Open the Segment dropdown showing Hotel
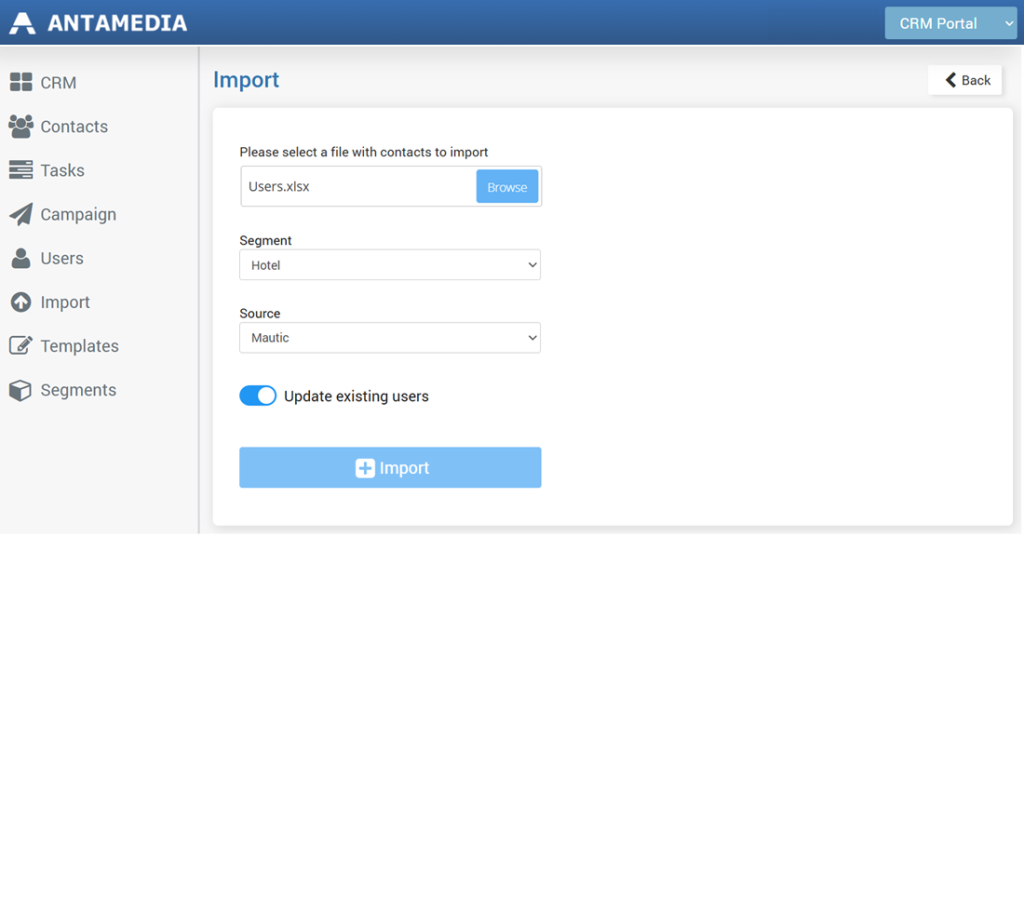1024x913 pixels. click(390, 264)
